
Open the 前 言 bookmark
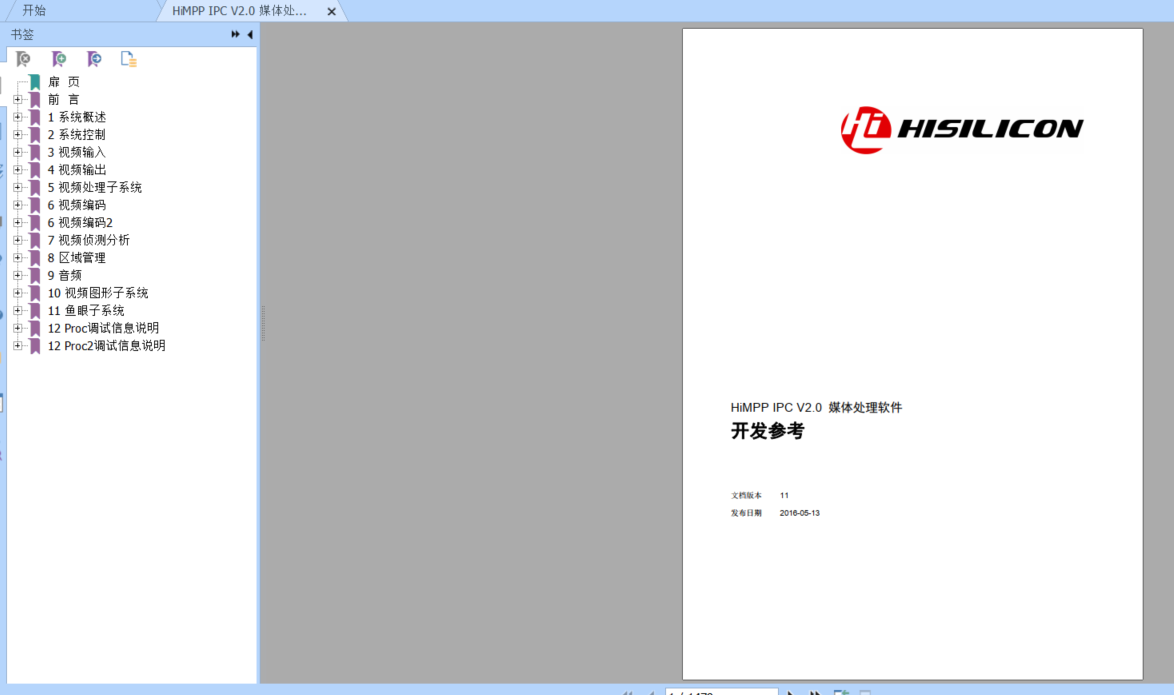tap(64, 100)
